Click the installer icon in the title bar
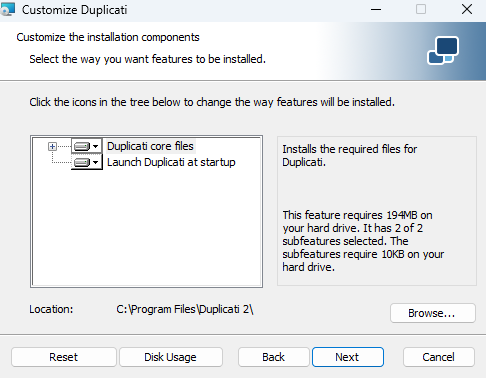This screenshot has height=378, width=486. tap(7, 9)
